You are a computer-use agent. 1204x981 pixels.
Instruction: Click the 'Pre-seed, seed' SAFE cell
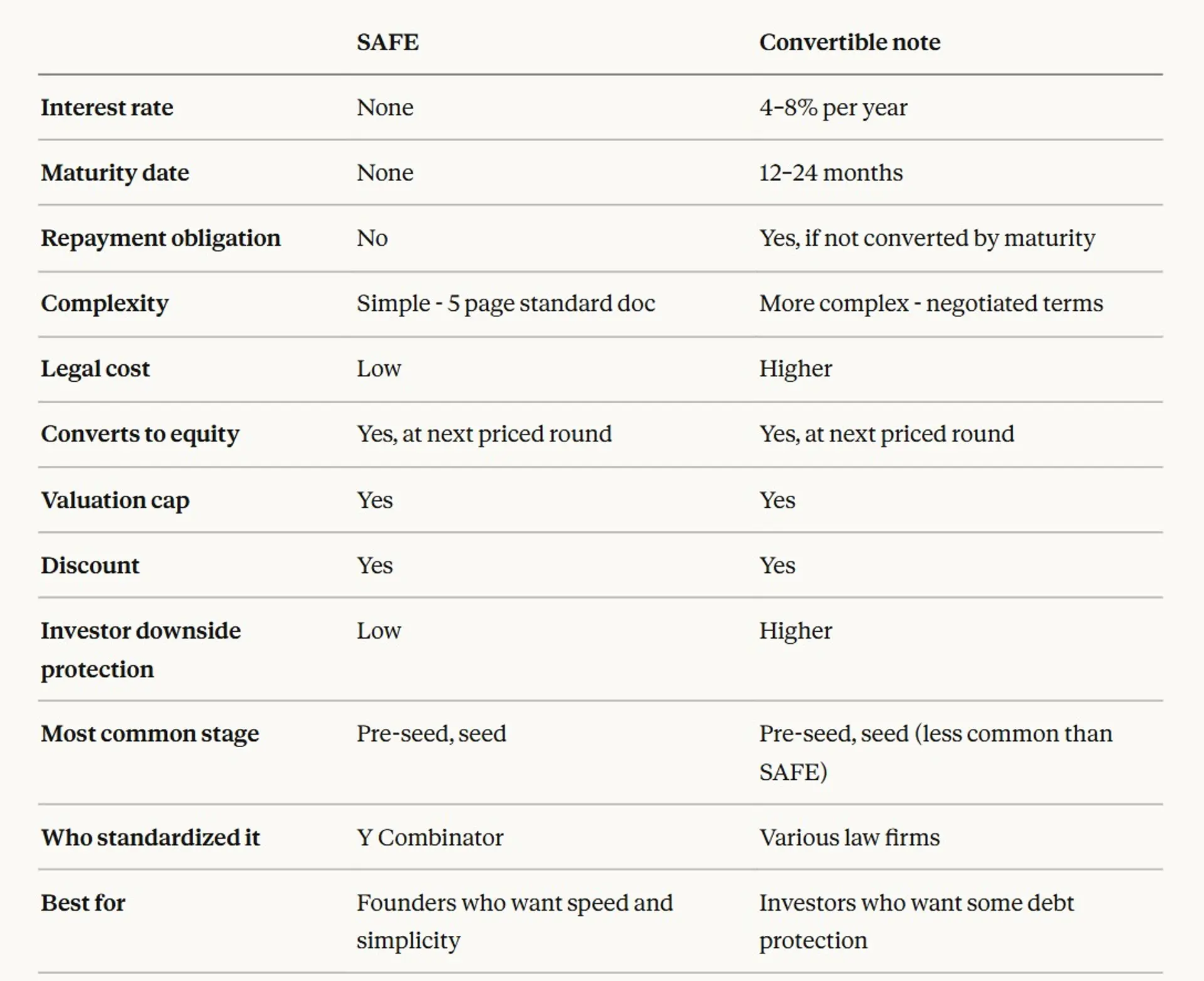[431, 734]
